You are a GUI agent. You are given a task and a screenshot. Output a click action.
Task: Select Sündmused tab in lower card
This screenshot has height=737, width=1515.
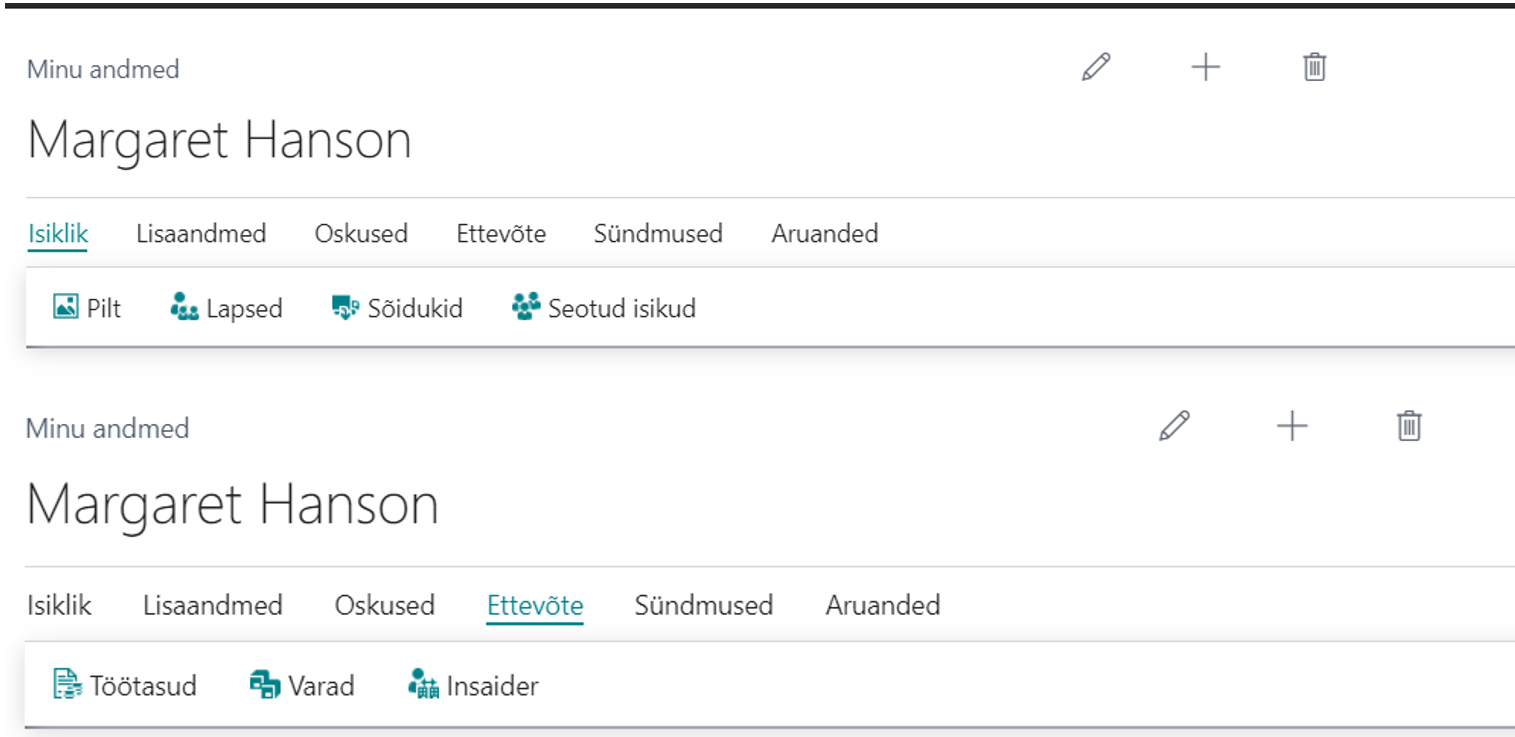click(704, 605)
